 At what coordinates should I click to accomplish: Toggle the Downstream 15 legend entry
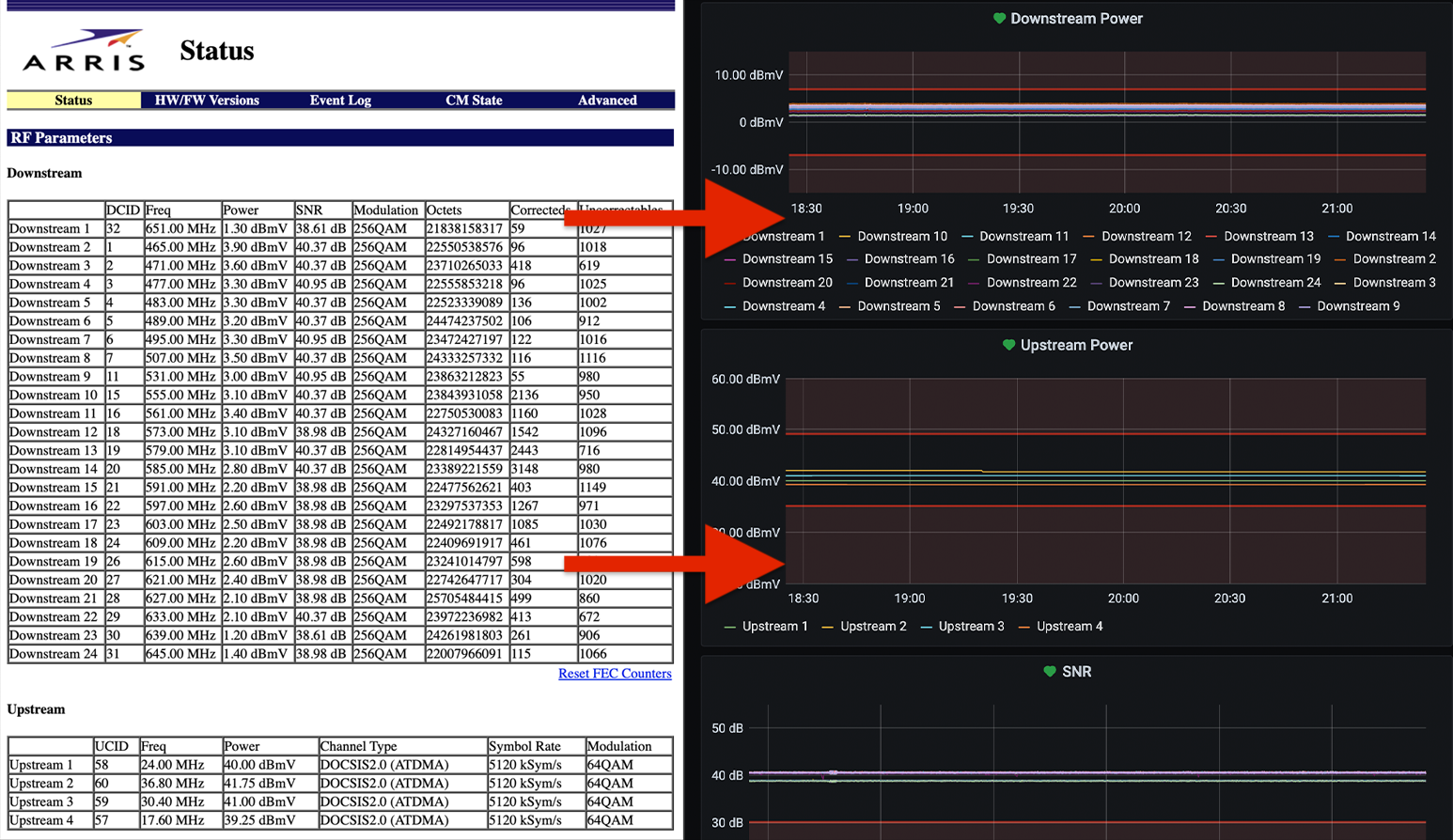pos(787,258)
